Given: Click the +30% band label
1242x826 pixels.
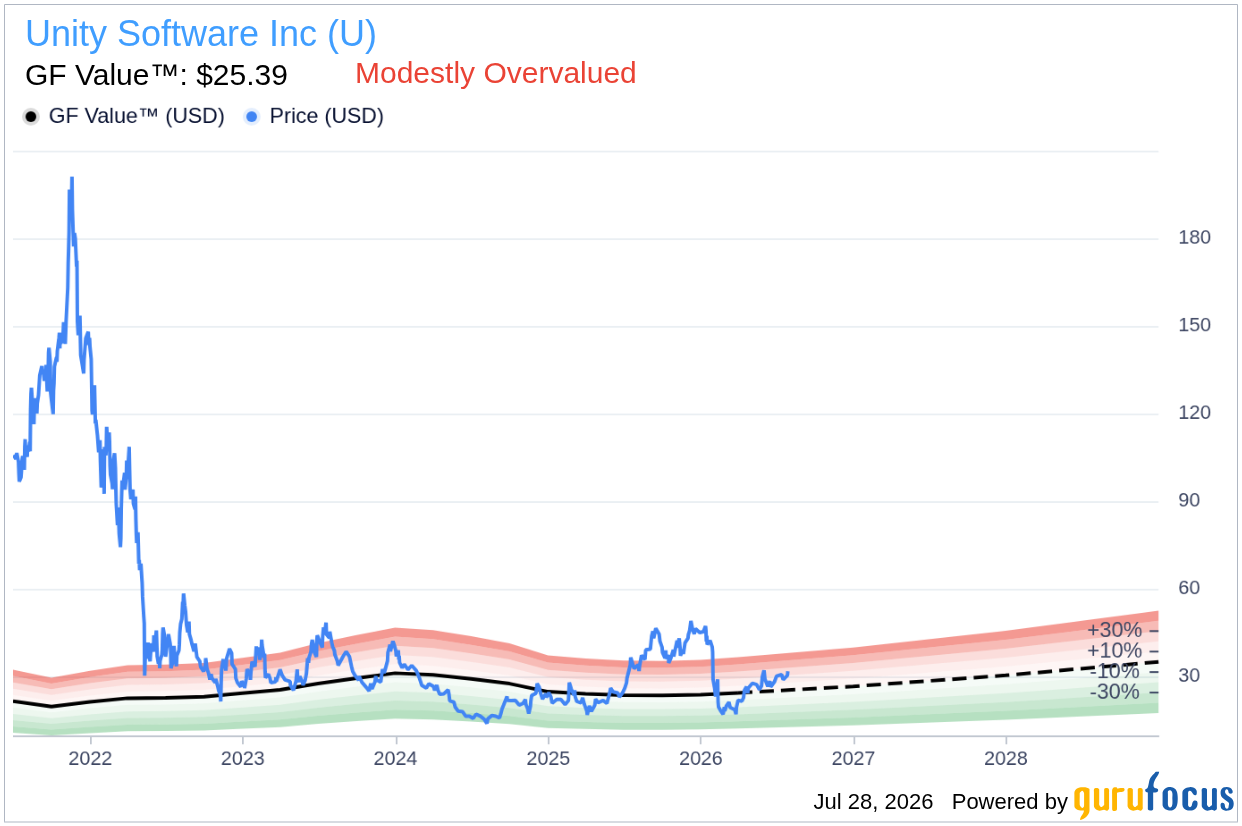Looking at the screenshot, I should click(x=1114, y=630).
